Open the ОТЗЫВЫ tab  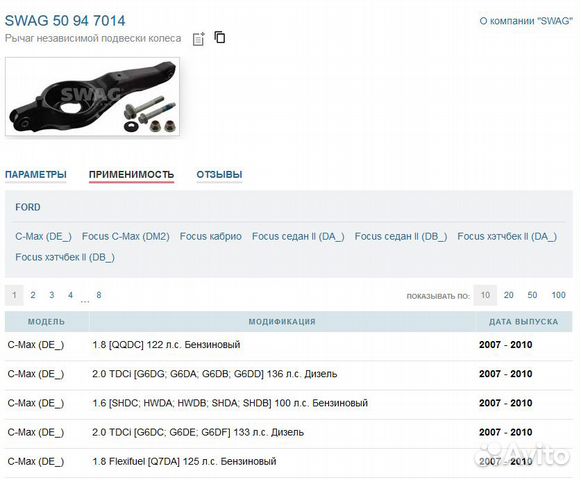coord(219,175)
